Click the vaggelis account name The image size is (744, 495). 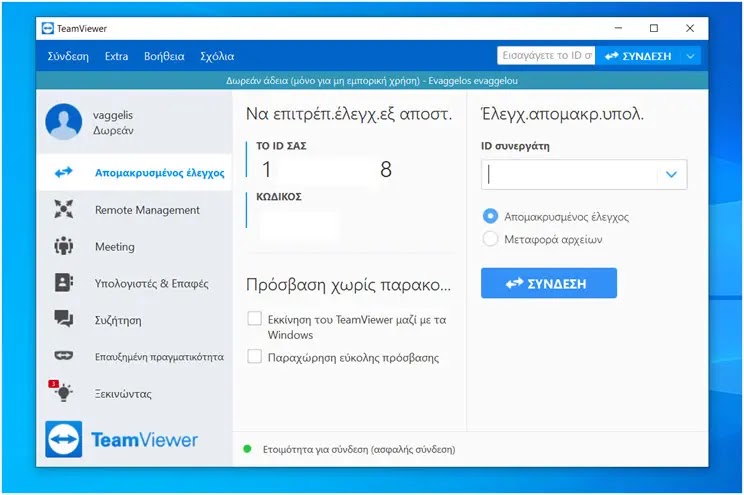113,115
